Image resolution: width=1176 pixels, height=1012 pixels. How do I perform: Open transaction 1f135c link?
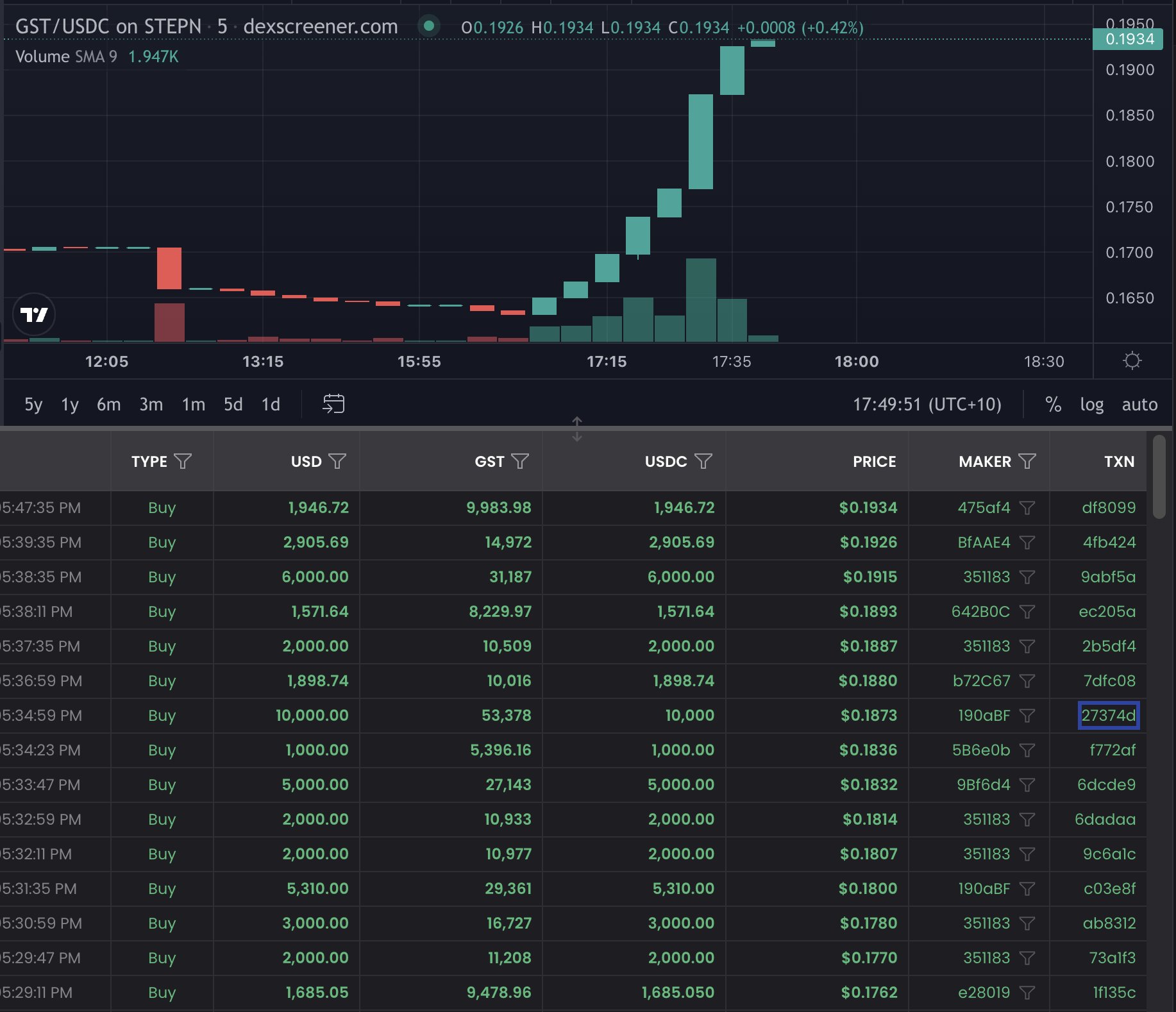1114,993
